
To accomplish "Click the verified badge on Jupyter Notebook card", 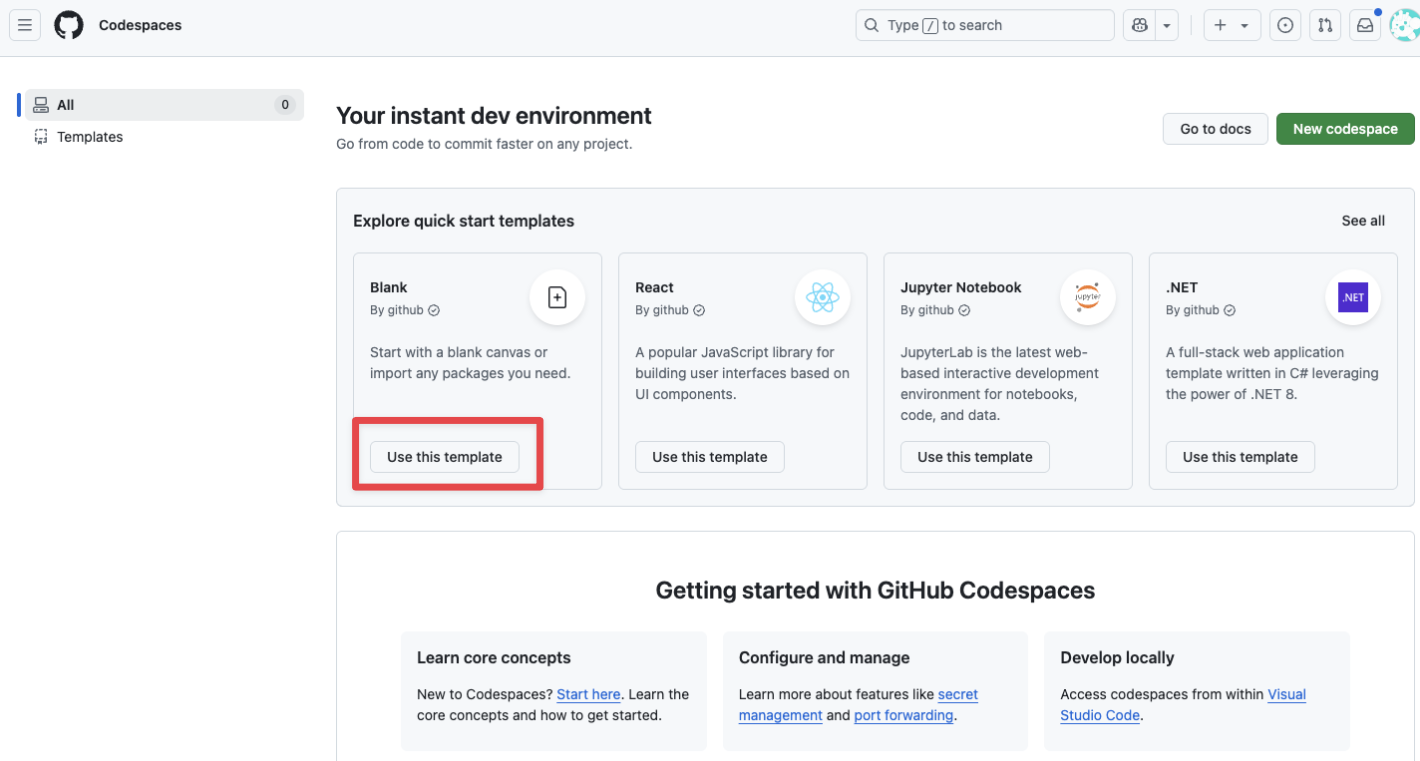I will point(964,310).
